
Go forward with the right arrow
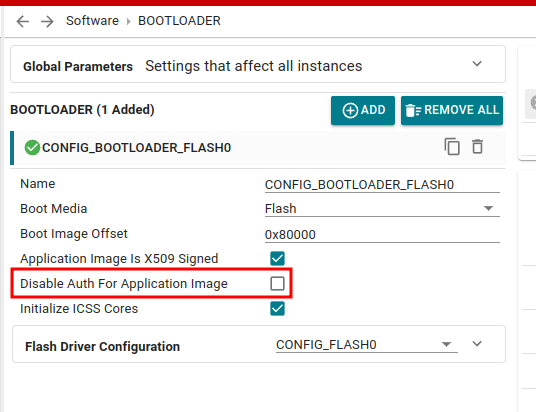47,21
